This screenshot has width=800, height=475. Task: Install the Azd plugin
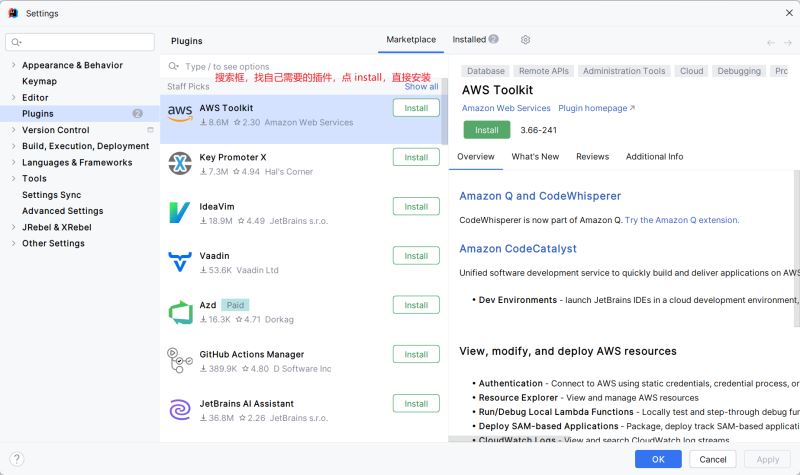[416, 305]
